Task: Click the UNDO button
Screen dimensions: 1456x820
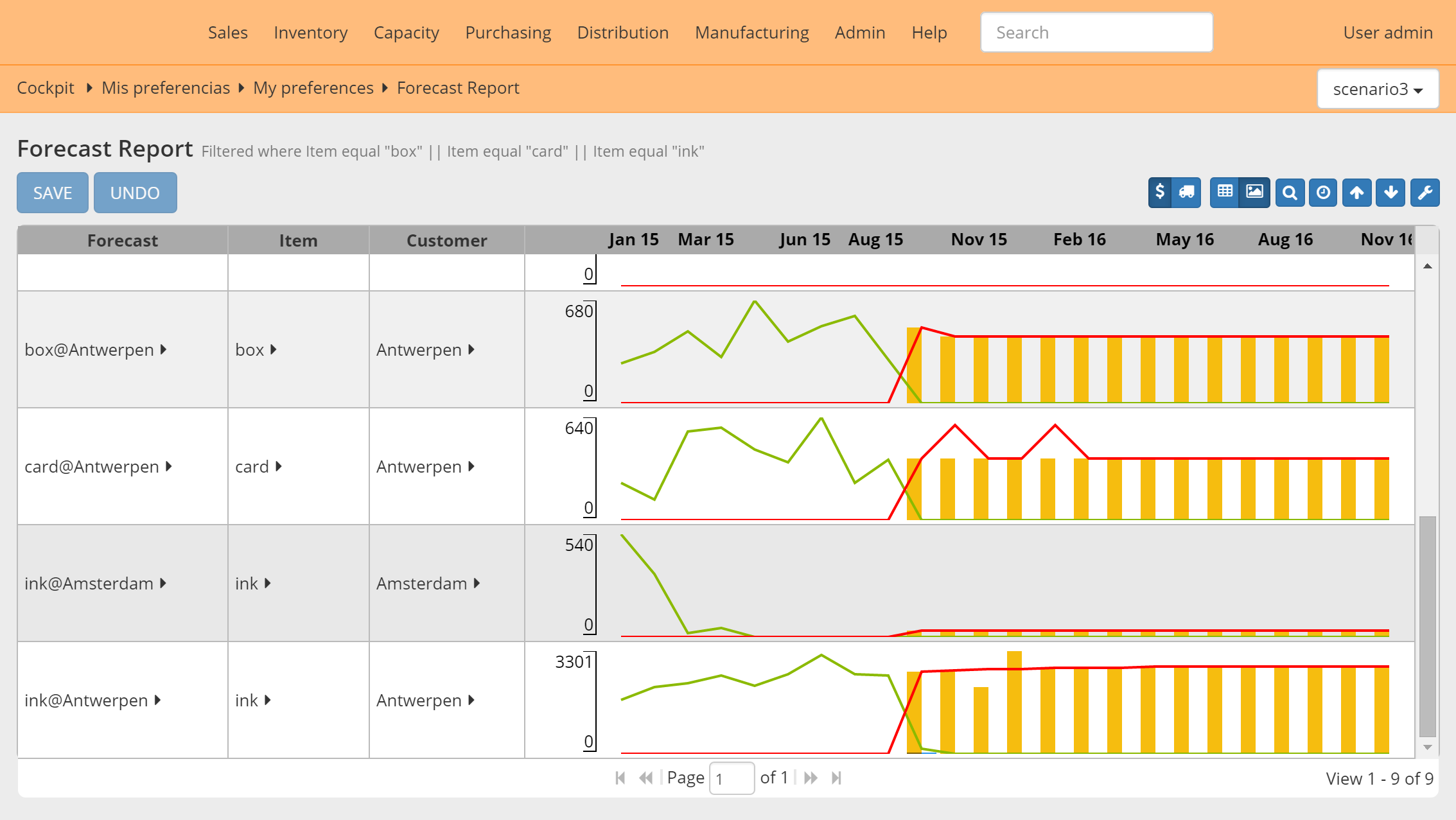Action: pyautogui.click(x=135, y=193)
